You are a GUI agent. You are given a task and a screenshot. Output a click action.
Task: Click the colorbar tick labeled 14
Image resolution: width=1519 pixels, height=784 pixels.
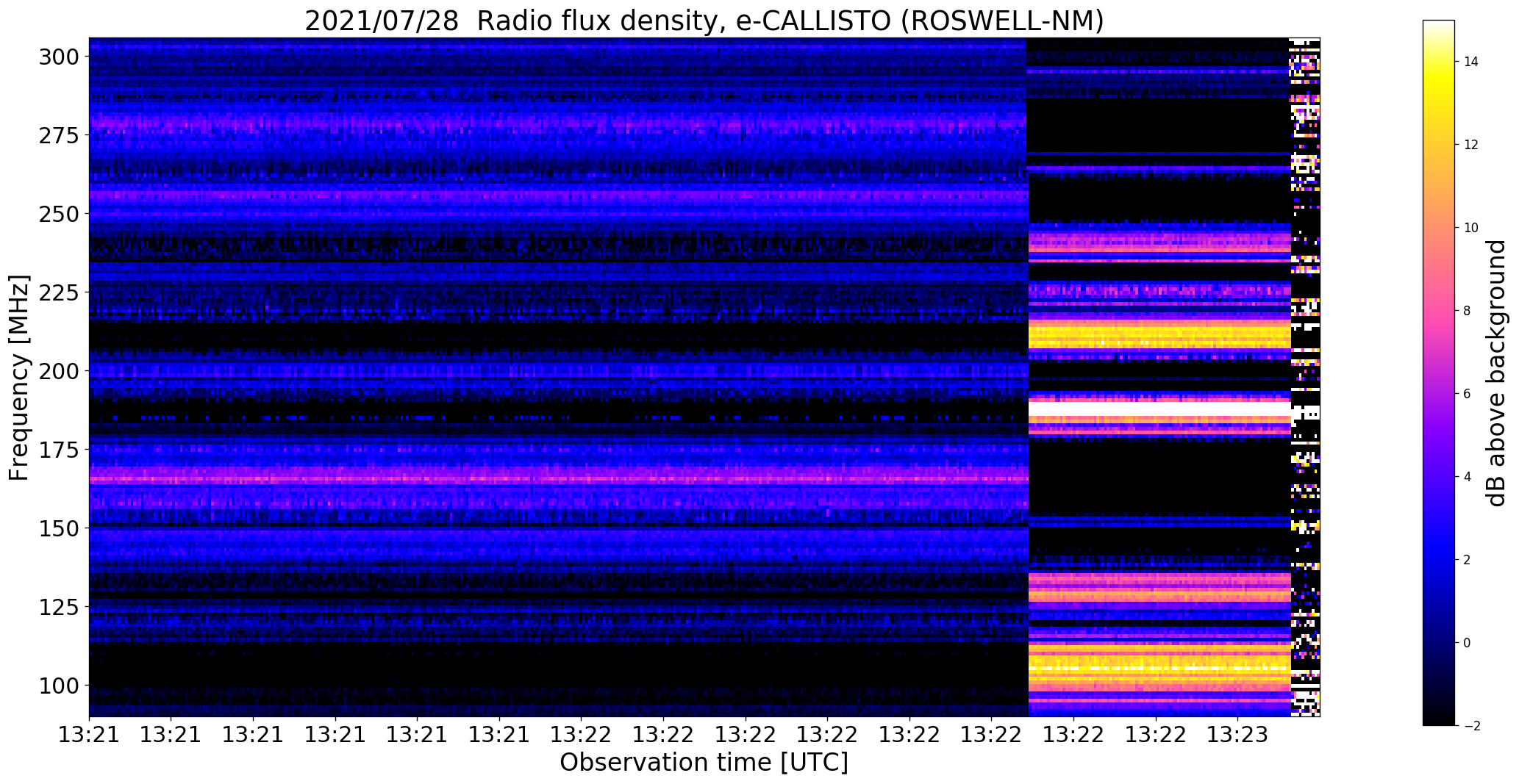1471,62
